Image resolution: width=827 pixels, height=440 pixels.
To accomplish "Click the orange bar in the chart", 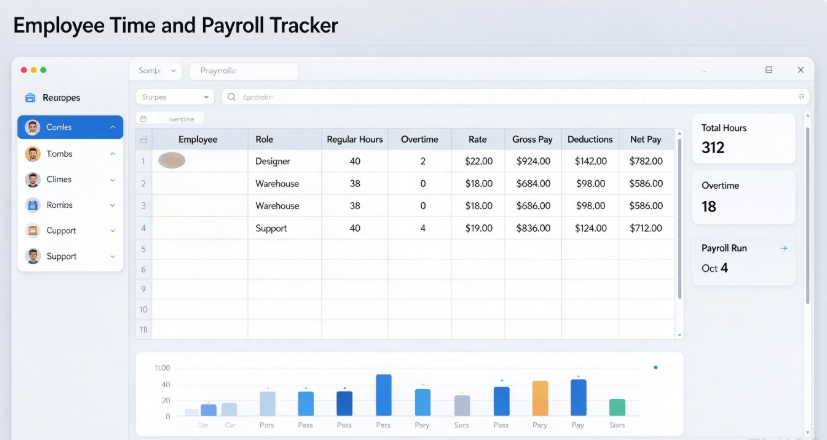I will [x=540, y=398].
